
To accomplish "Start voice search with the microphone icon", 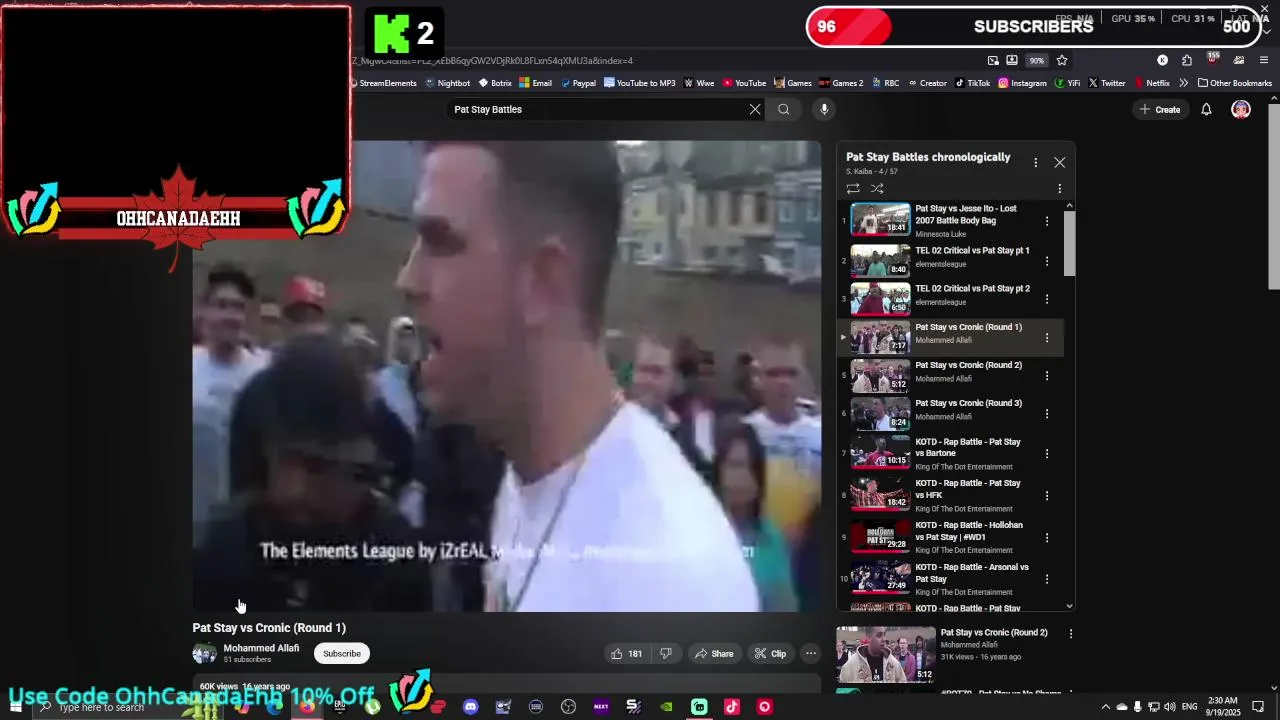I will click(824, 109).
